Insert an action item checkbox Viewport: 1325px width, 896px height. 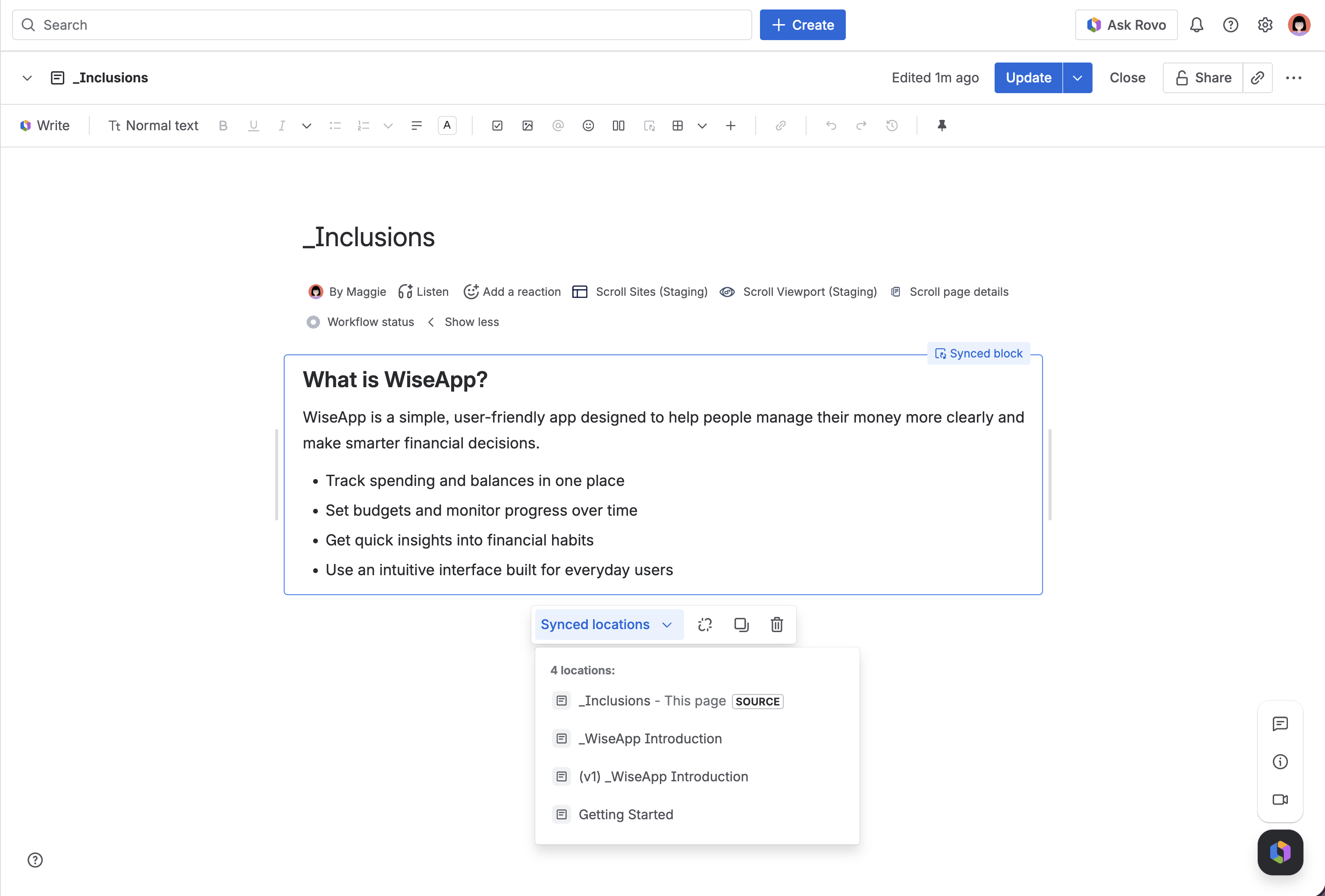pos(497,125)
